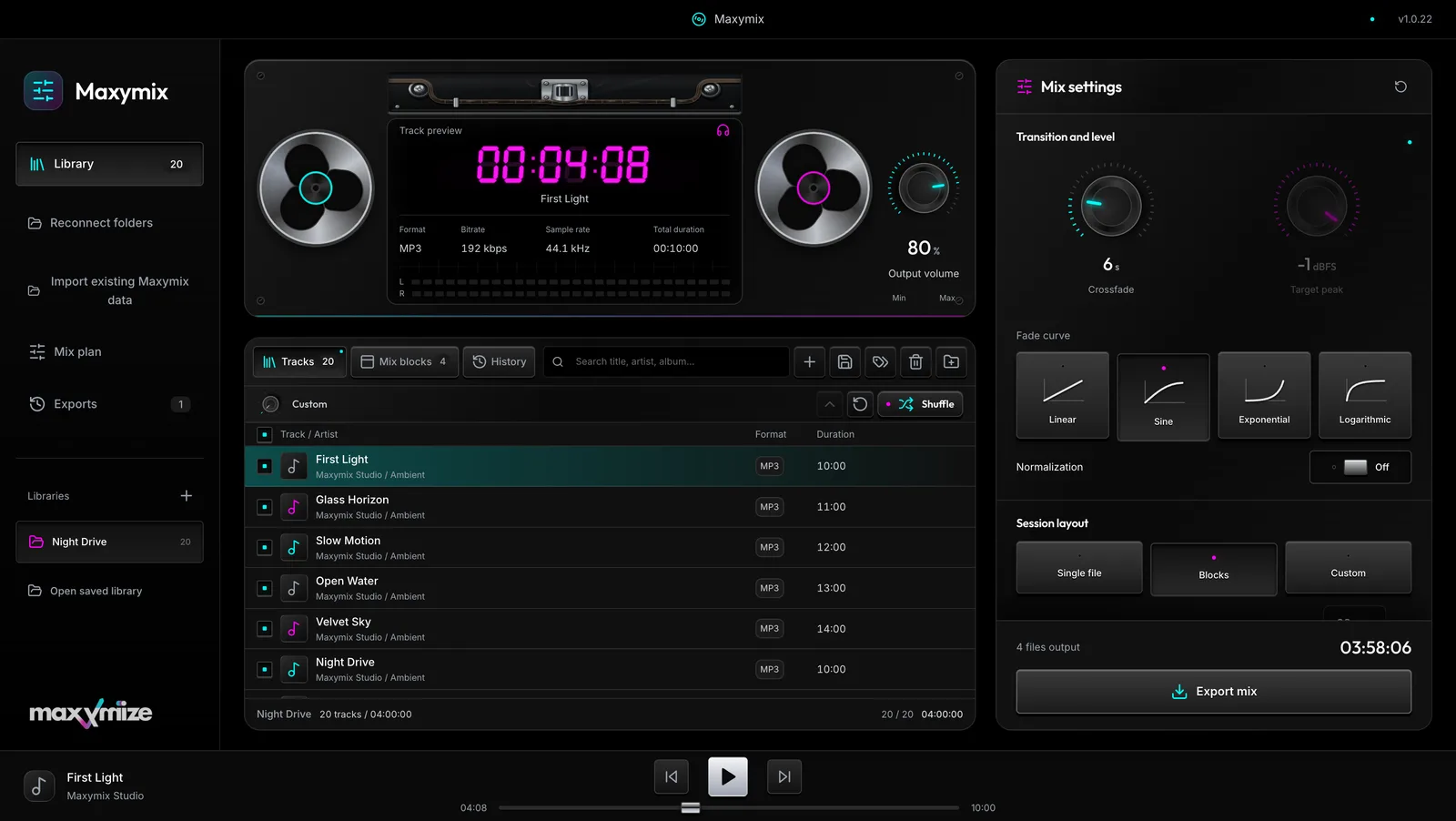Select Single file session layout

point(1079,567)
